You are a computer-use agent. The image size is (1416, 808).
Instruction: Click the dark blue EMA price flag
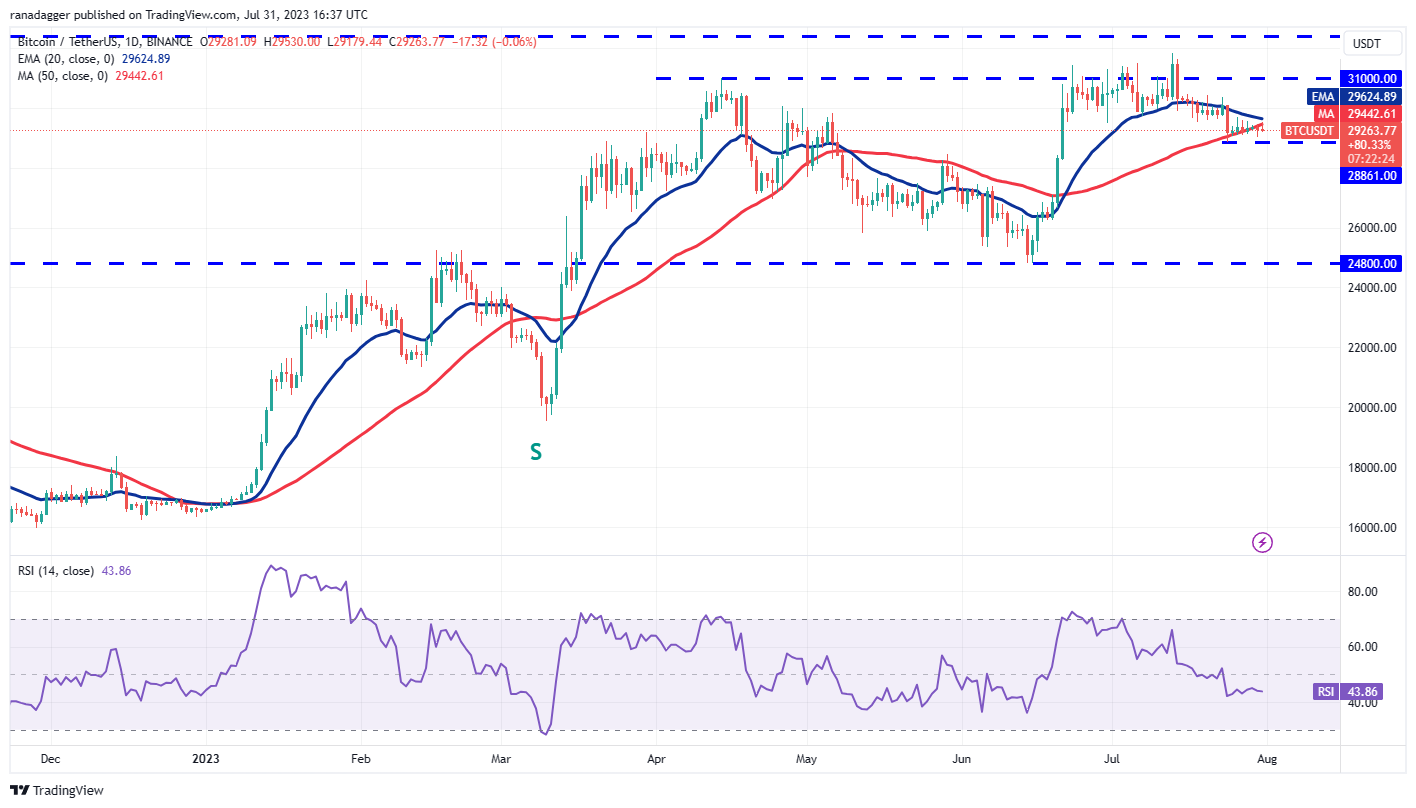point(1322,97)
